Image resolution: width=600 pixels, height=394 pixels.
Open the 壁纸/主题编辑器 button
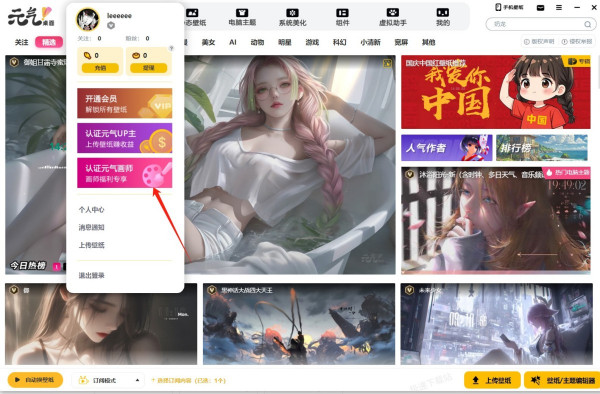pos(562,380)
